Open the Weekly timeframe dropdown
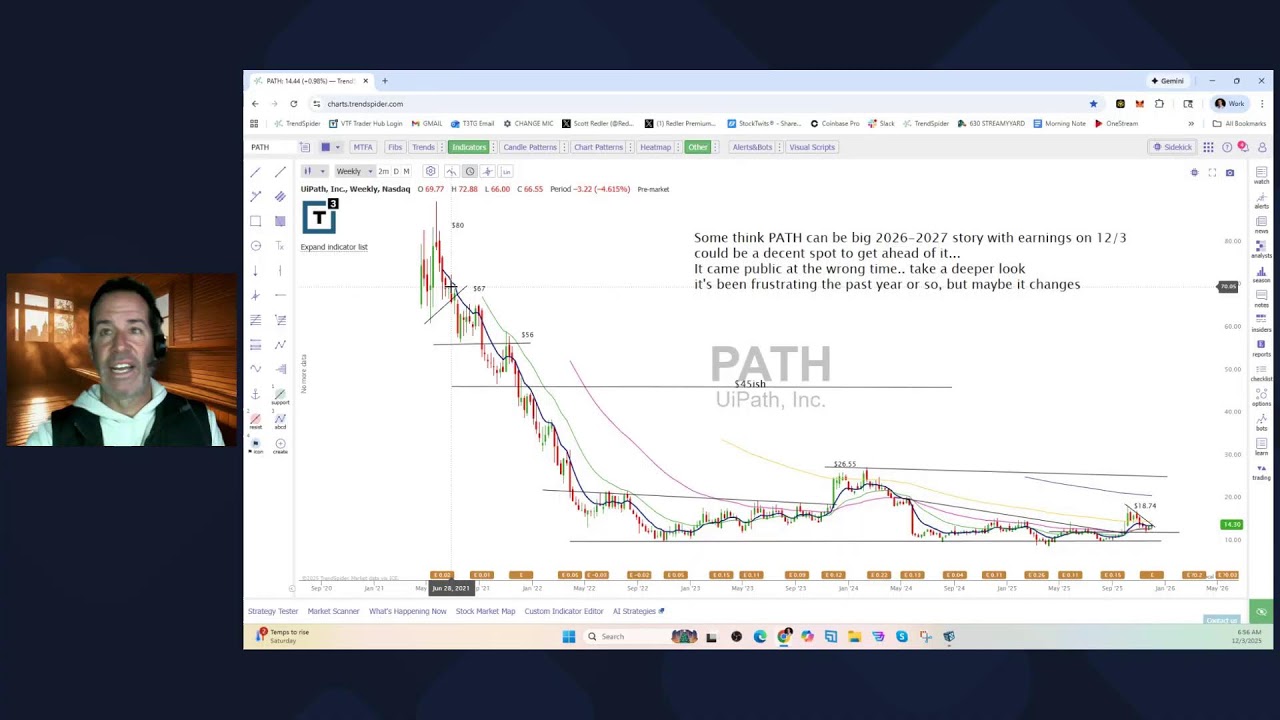The width and height of the screenshot is (1280, 720). (x=354, y=171)
